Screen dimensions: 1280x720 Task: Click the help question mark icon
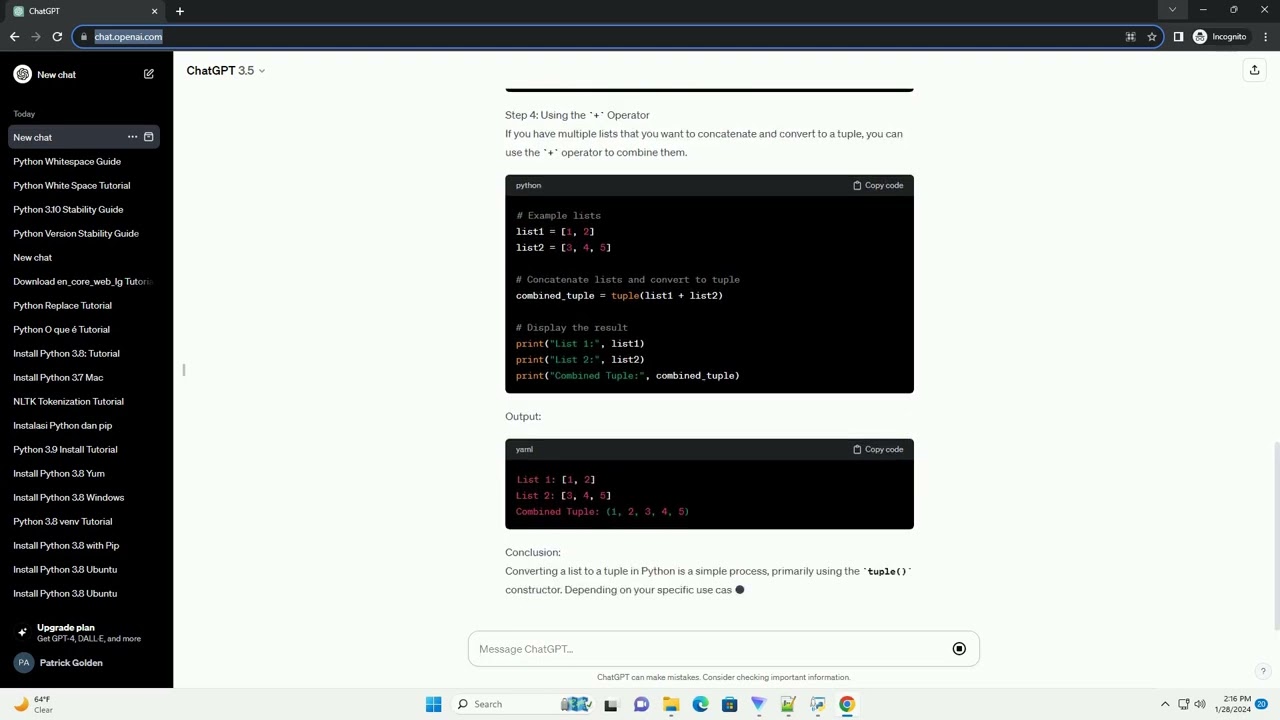[1263, 672]
